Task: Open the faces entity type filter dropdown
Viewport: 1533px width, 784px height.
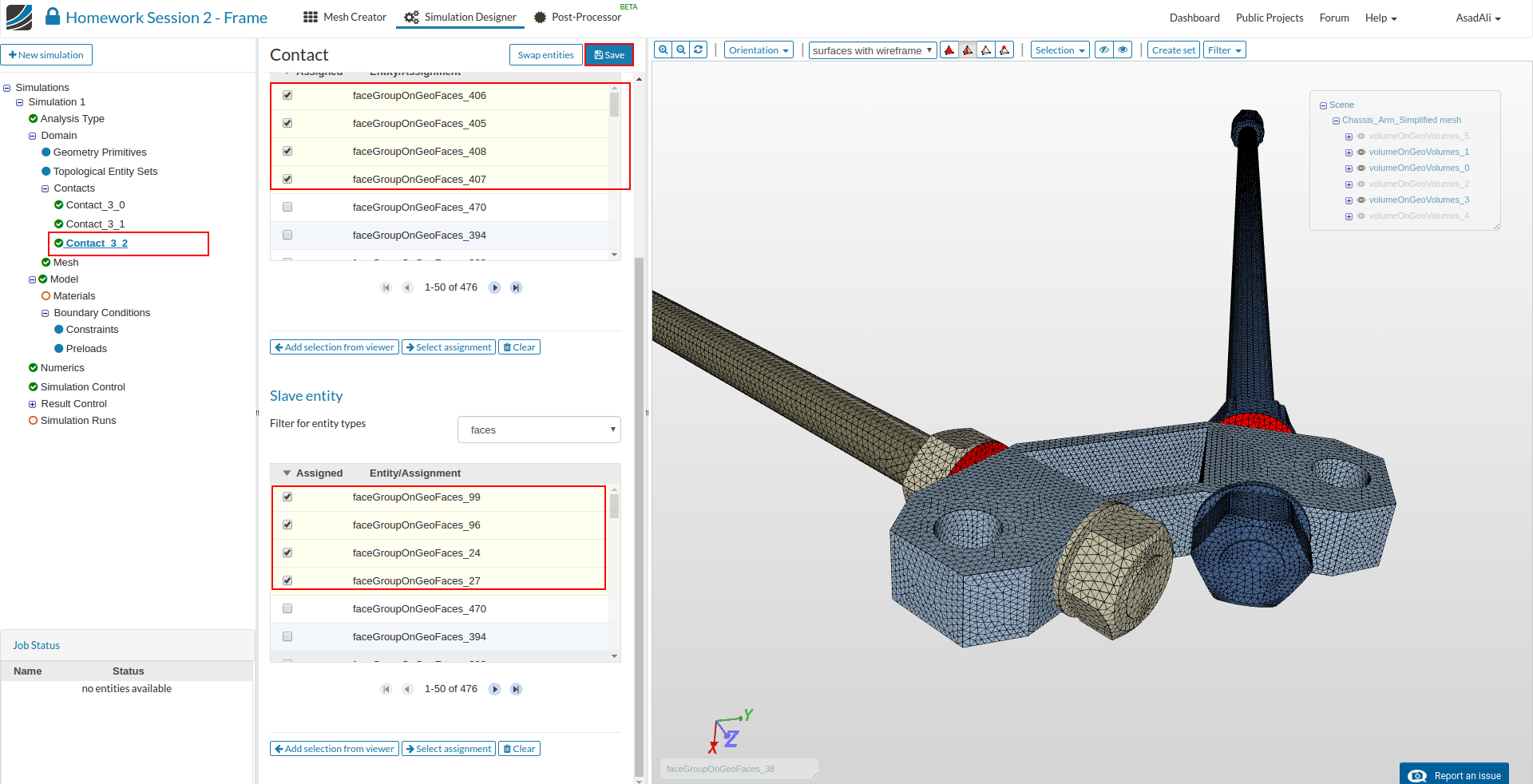Action: (539, 430)
